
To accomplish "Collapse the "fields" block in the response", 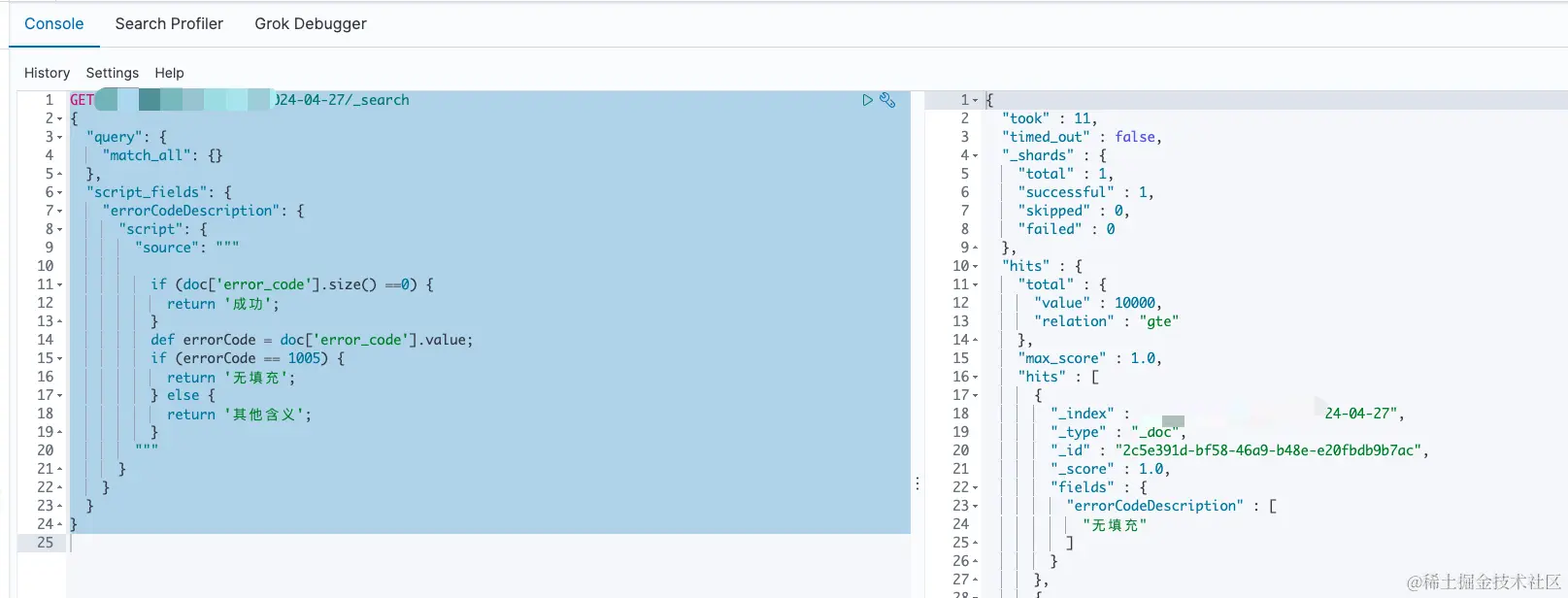I will (975, 487).
